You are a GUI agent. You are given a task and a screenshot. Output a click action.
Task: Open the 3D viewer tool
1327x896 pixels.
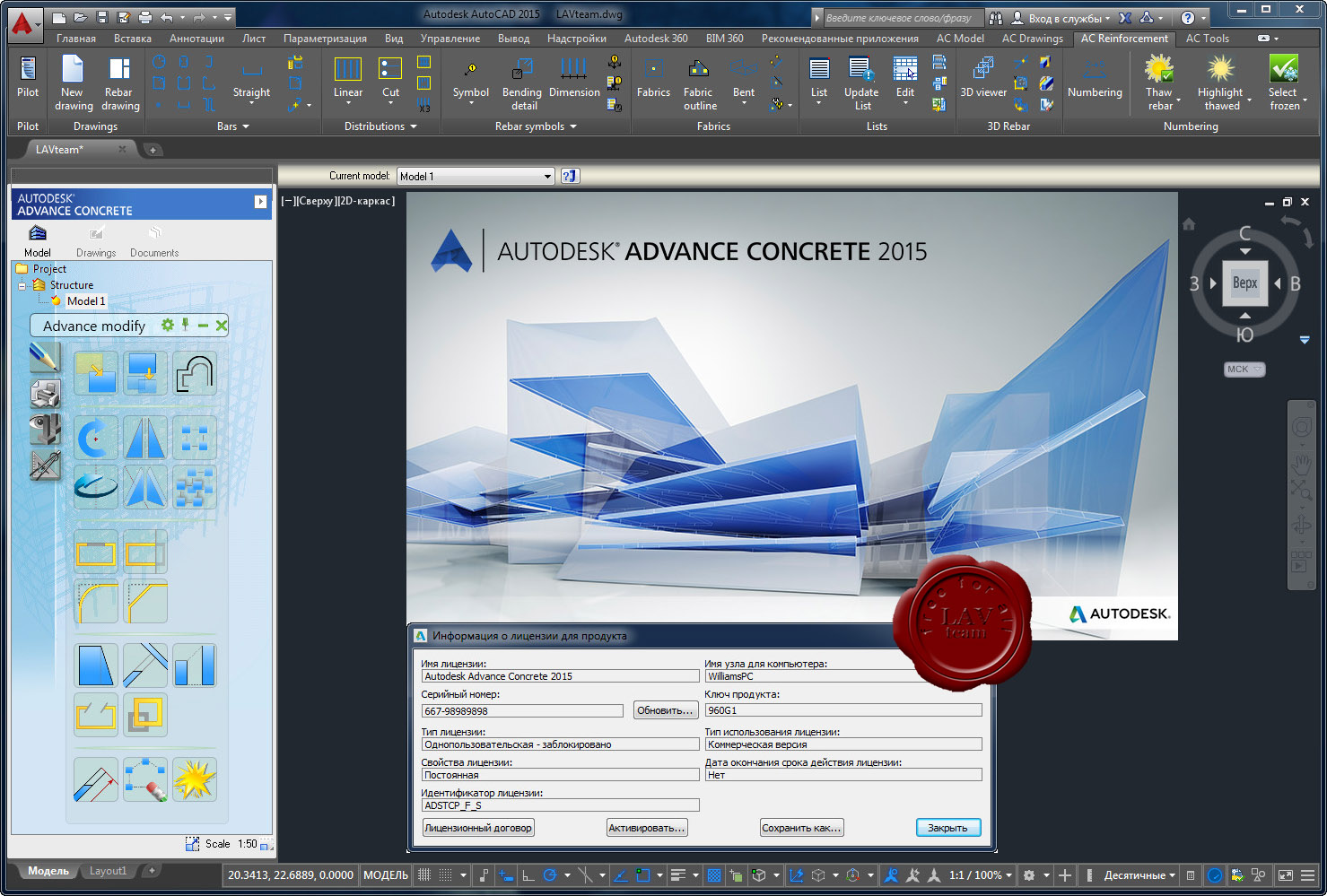(983, 77)
